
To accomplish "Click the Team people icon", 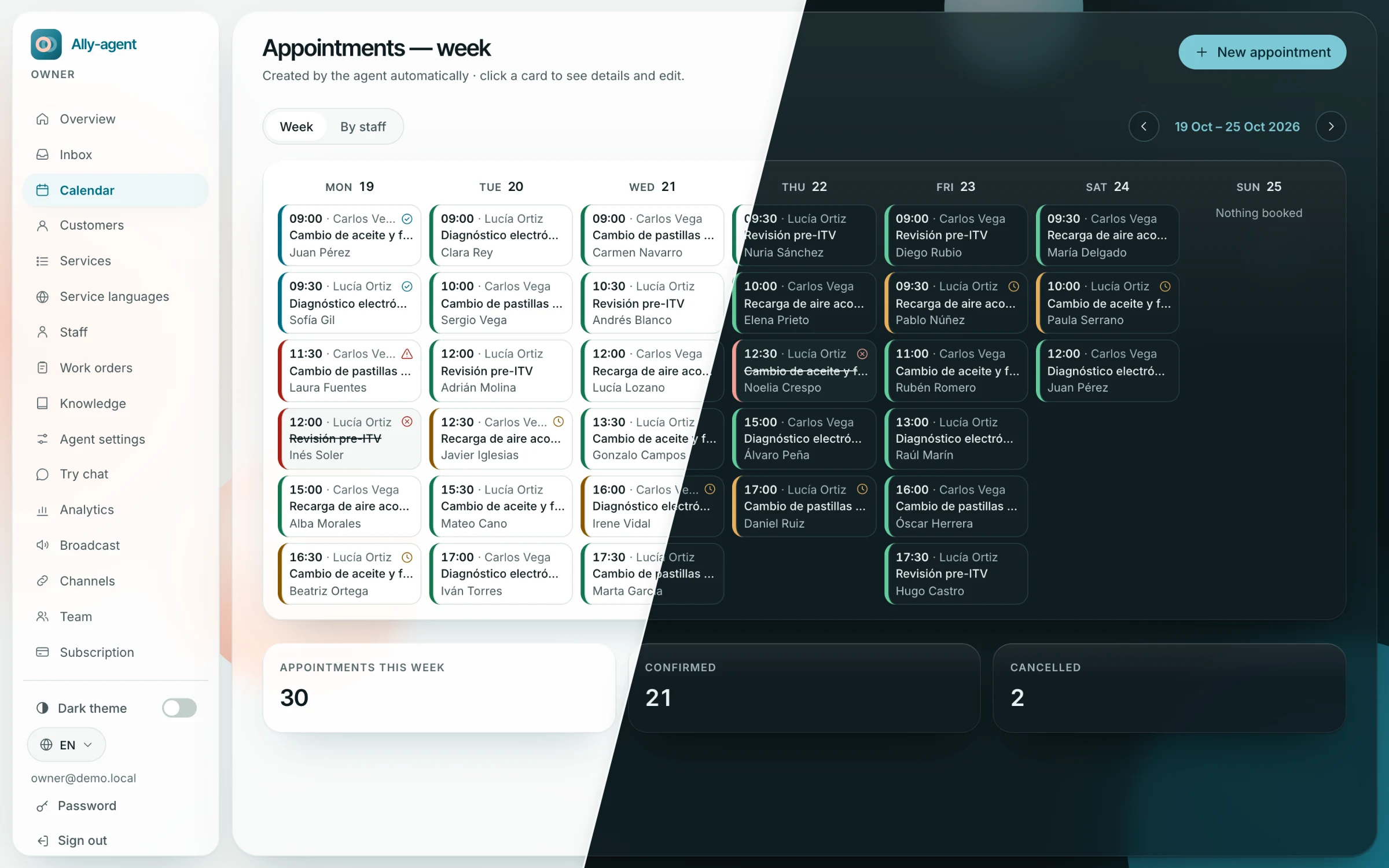I will coord(42,617).
